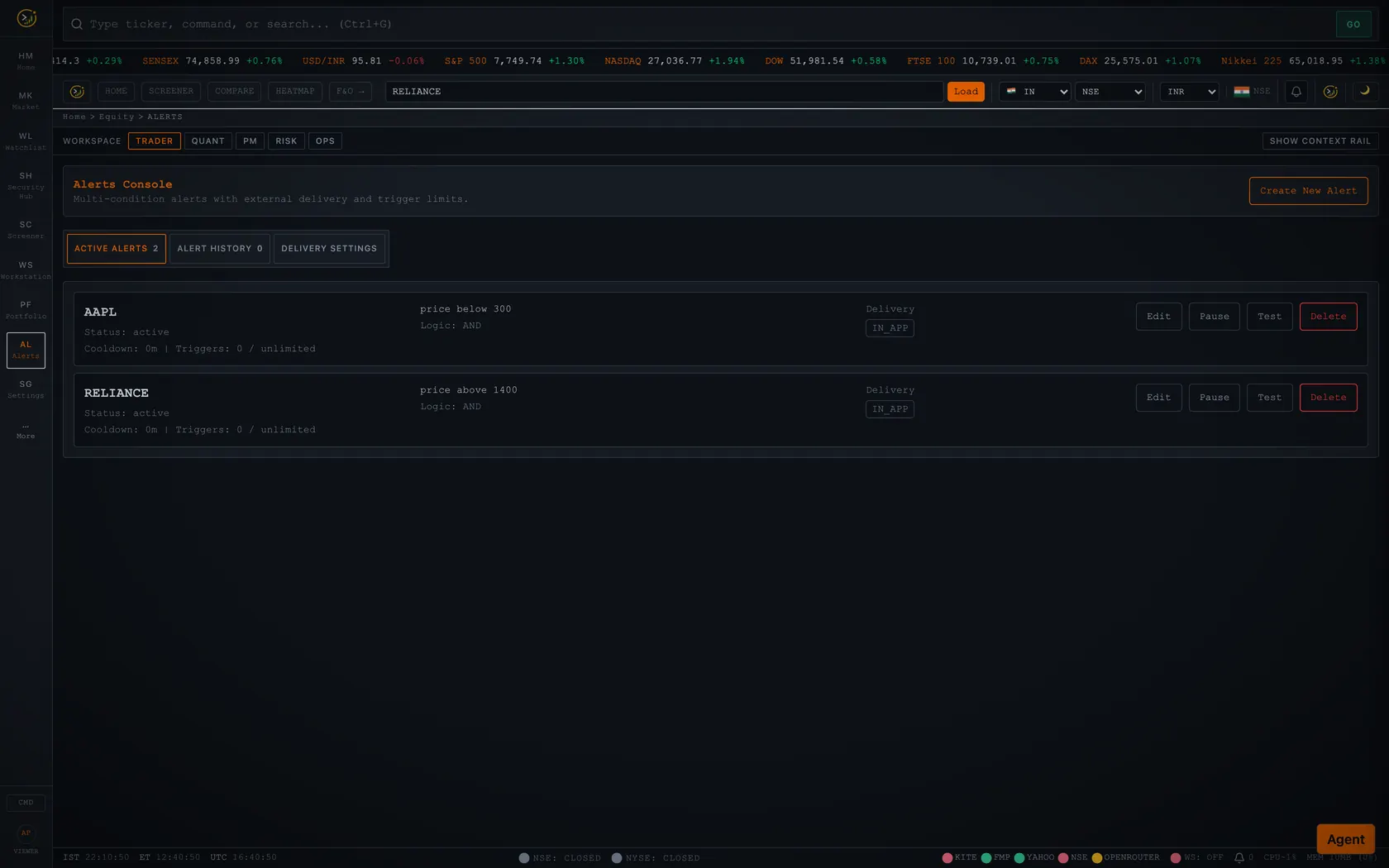
Task: Open Home in the left sidebar
Action: [x=26, y=60]
